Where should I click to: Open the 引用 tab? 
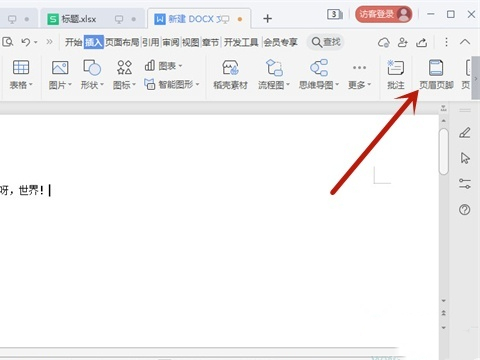pyautogui.click(x=151, y=42)
